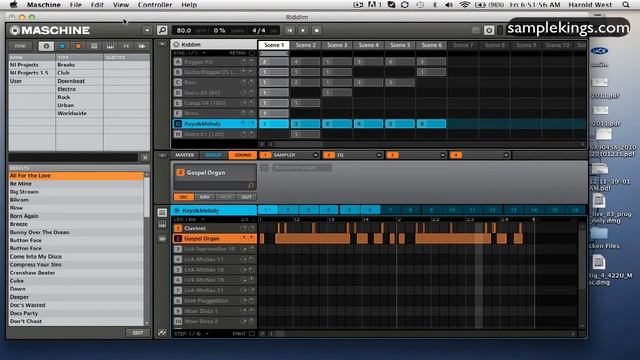
Task: Open the SAMPLER module slot dropdown
Action: point(316,155)
